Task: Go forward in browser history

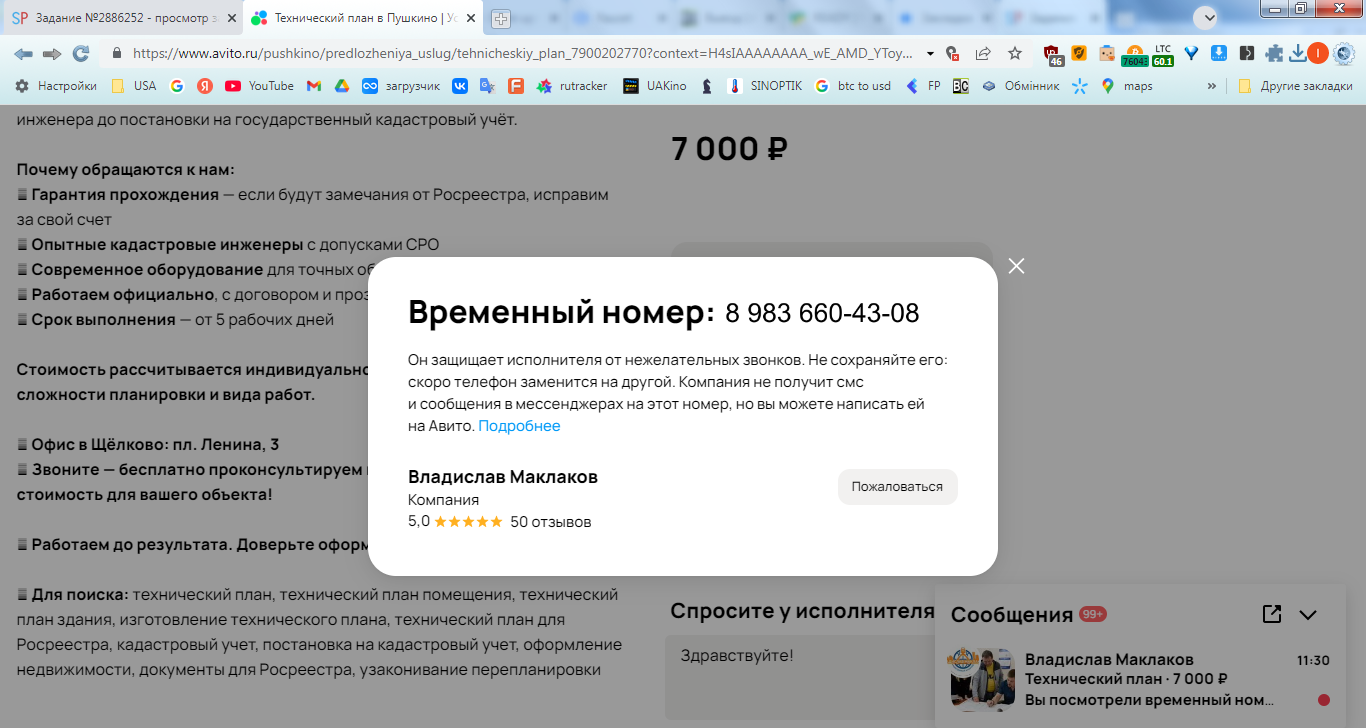Action: tap(52, 53)
